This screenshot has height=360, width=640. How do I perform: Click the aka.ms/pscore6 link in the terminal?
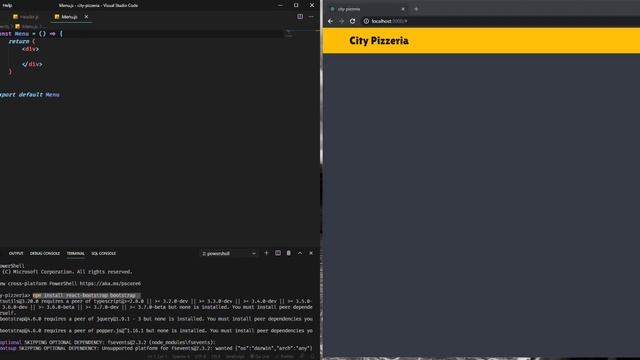[110, 283]
